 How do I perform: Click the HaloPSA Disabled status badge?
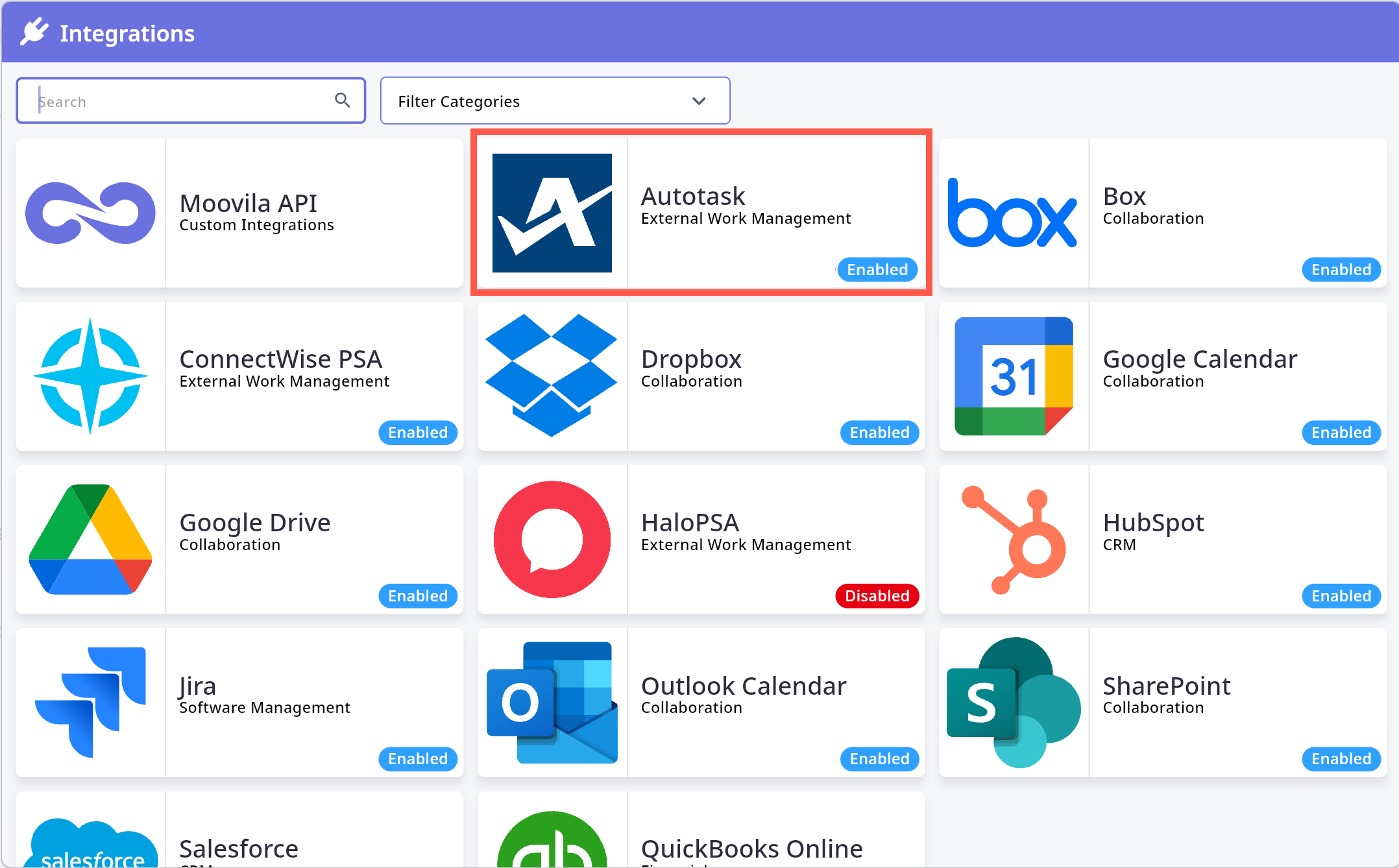click(877, 596)
